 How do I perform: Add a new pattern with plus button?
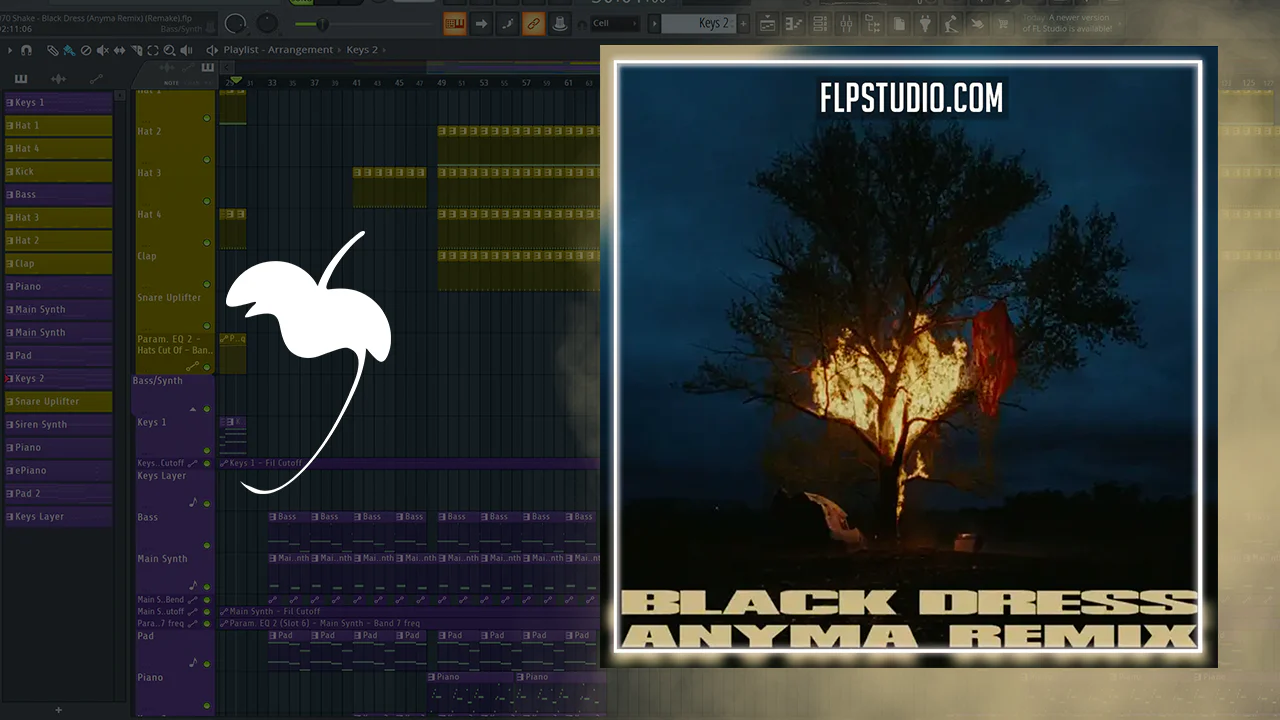click(x=743, y=23)
